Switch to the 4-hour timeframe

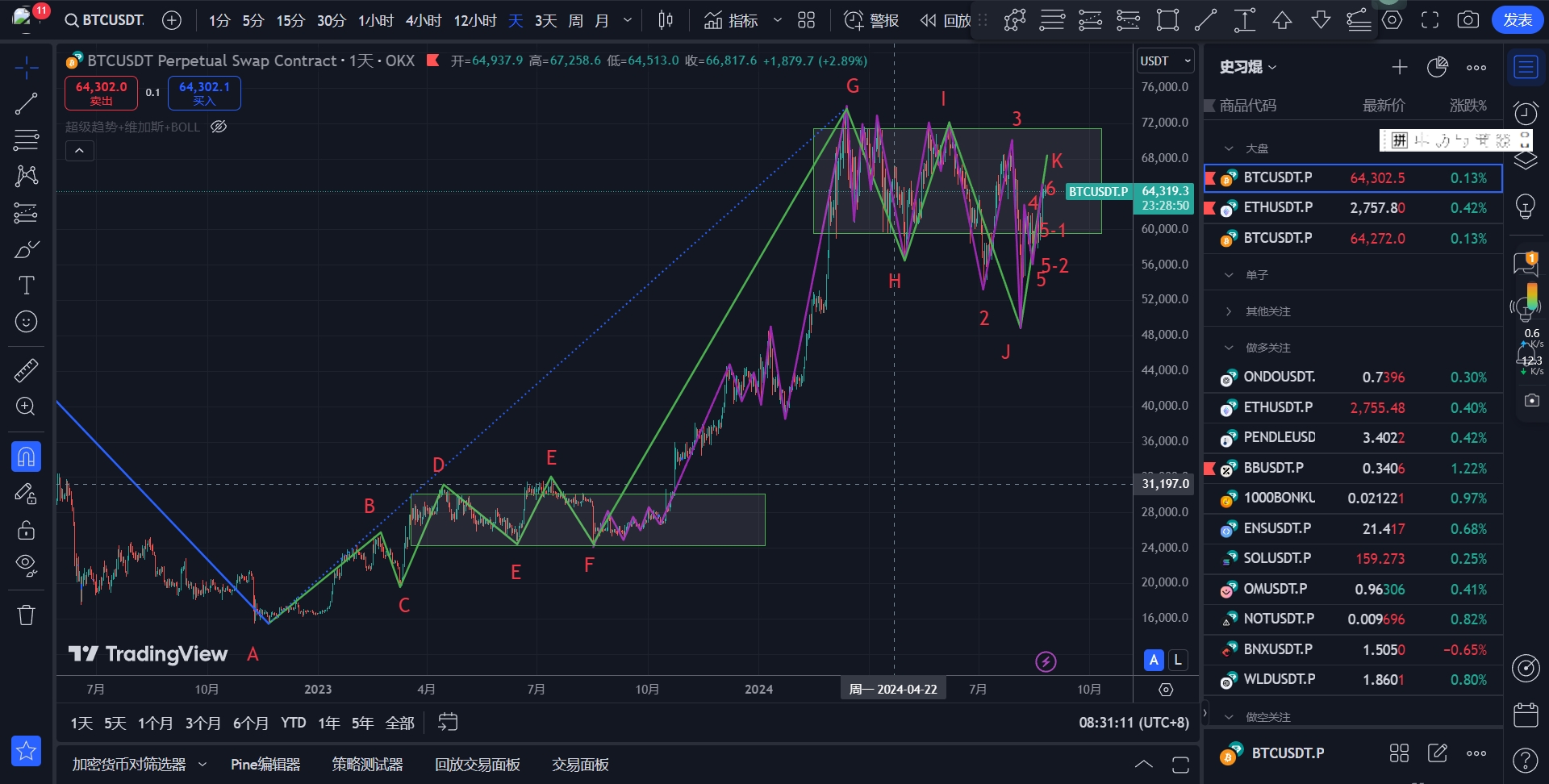424,20
